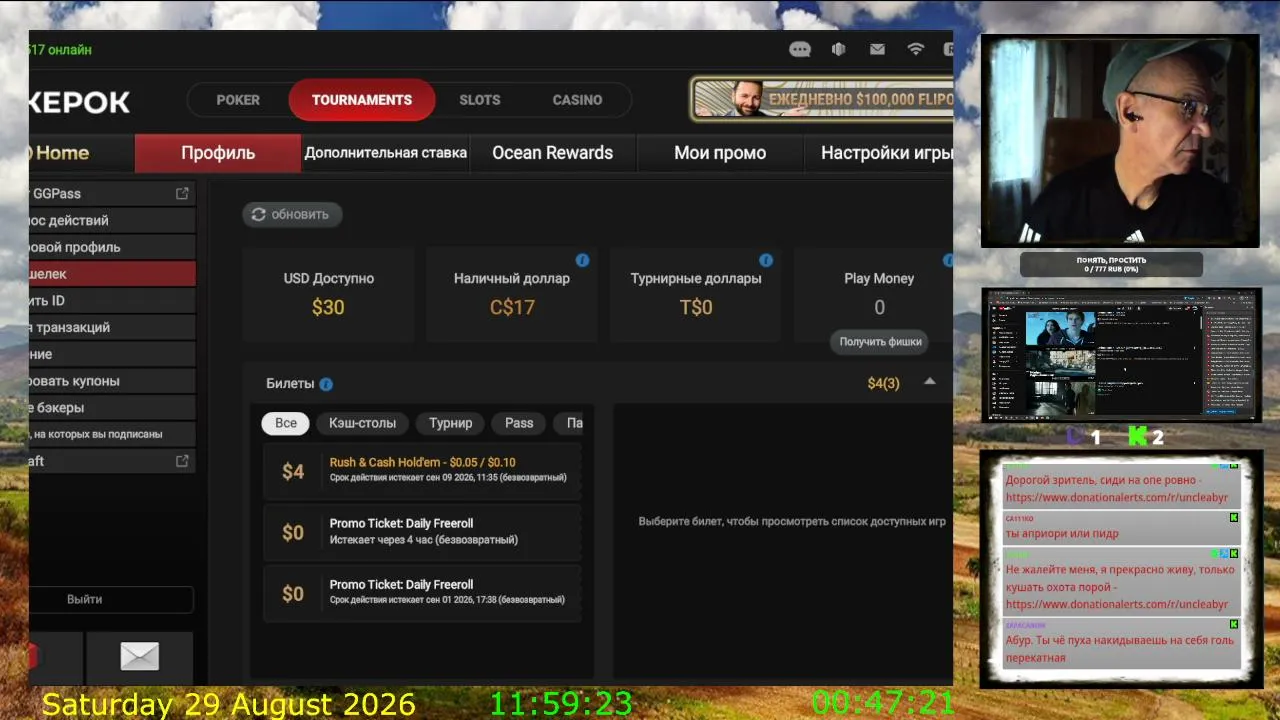This screenshot has height=720, width=1280.
Task: Open the sidebar item ending in 'ить ID'
Action: click(x=112, y=300)
